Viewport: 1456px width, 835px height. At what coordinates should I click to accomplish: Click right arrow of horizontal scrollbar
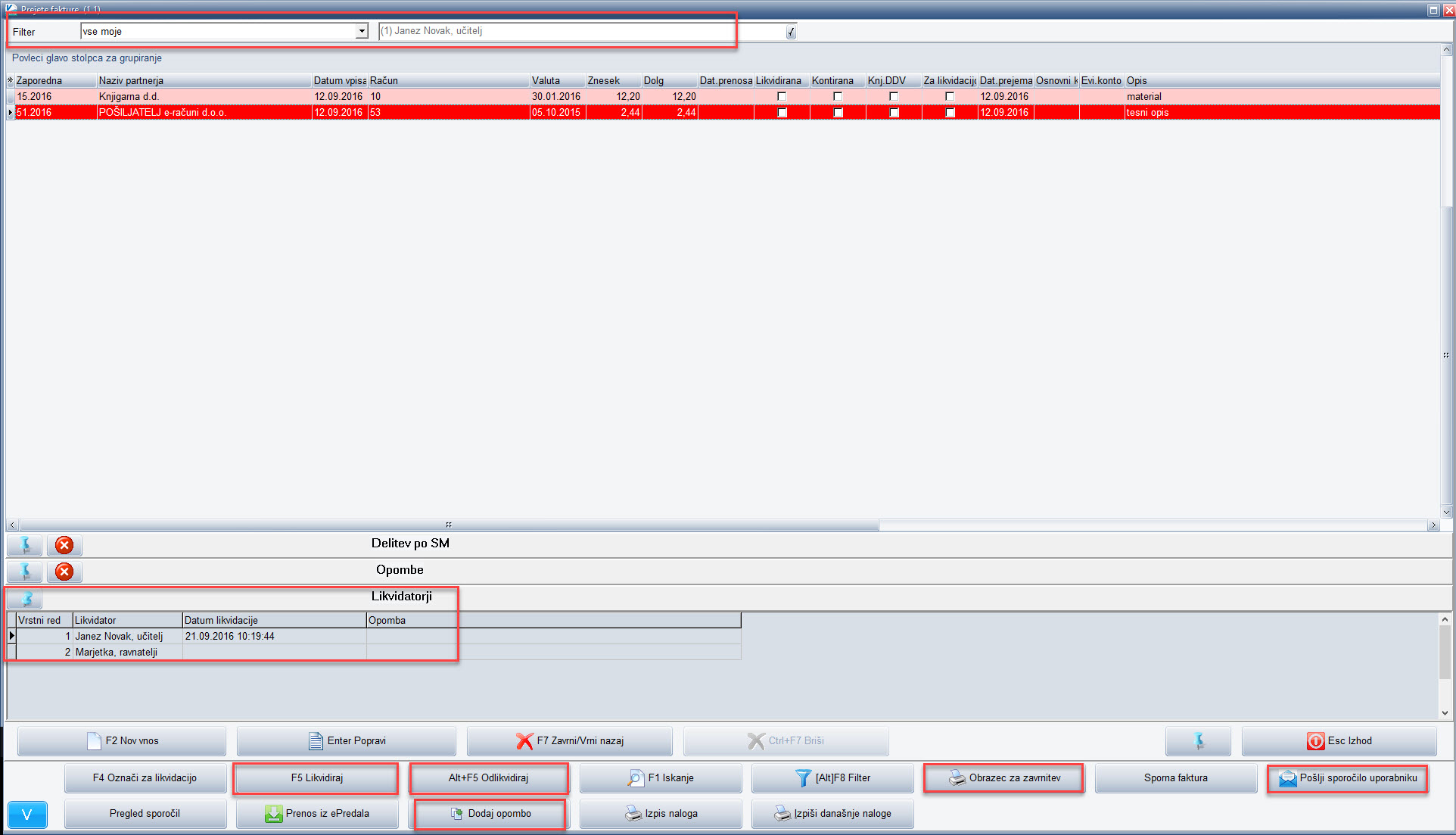(x=1433, y=525)
